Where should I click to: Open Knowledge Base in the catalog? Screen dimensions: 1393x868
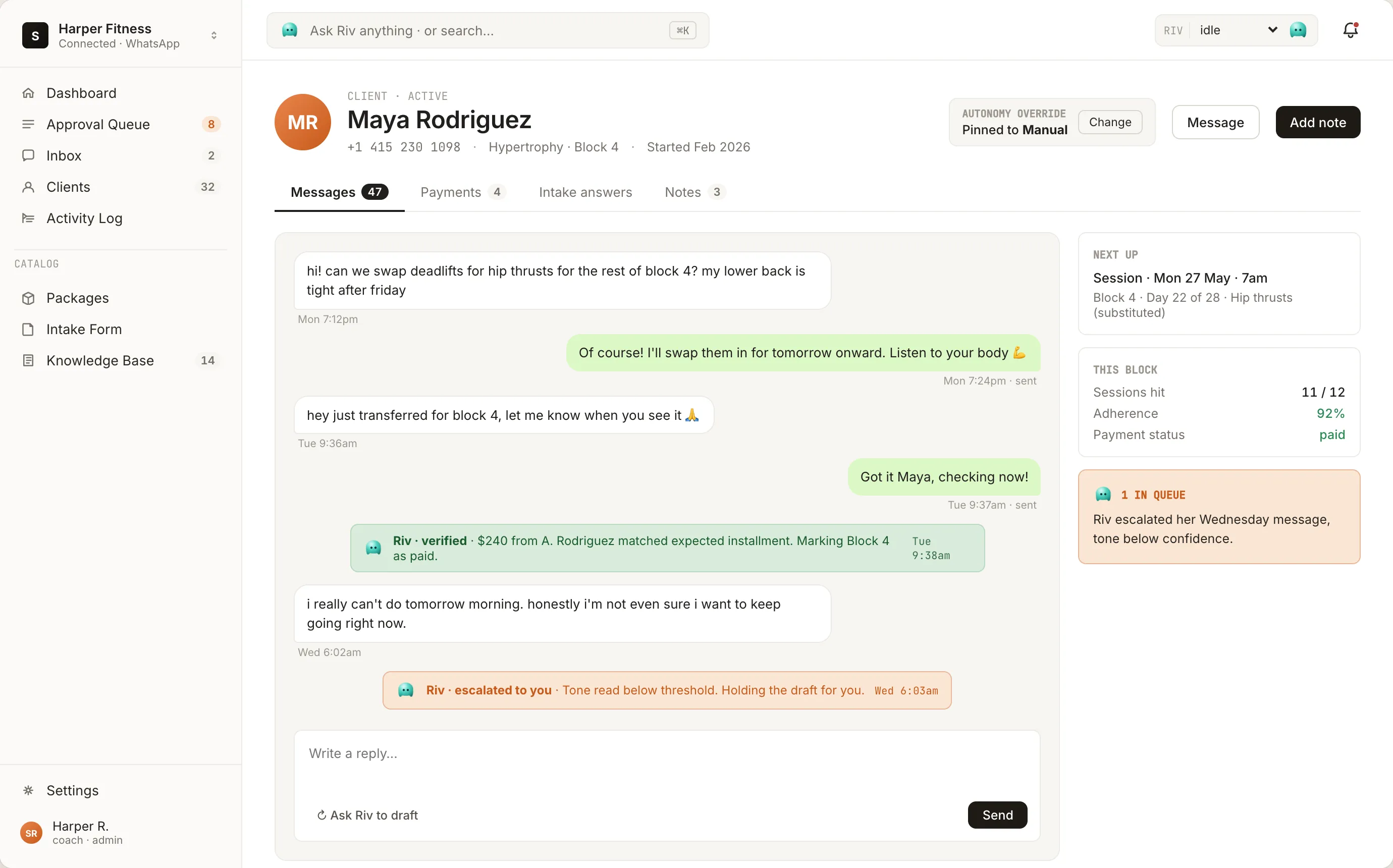(x=121, y=360)
